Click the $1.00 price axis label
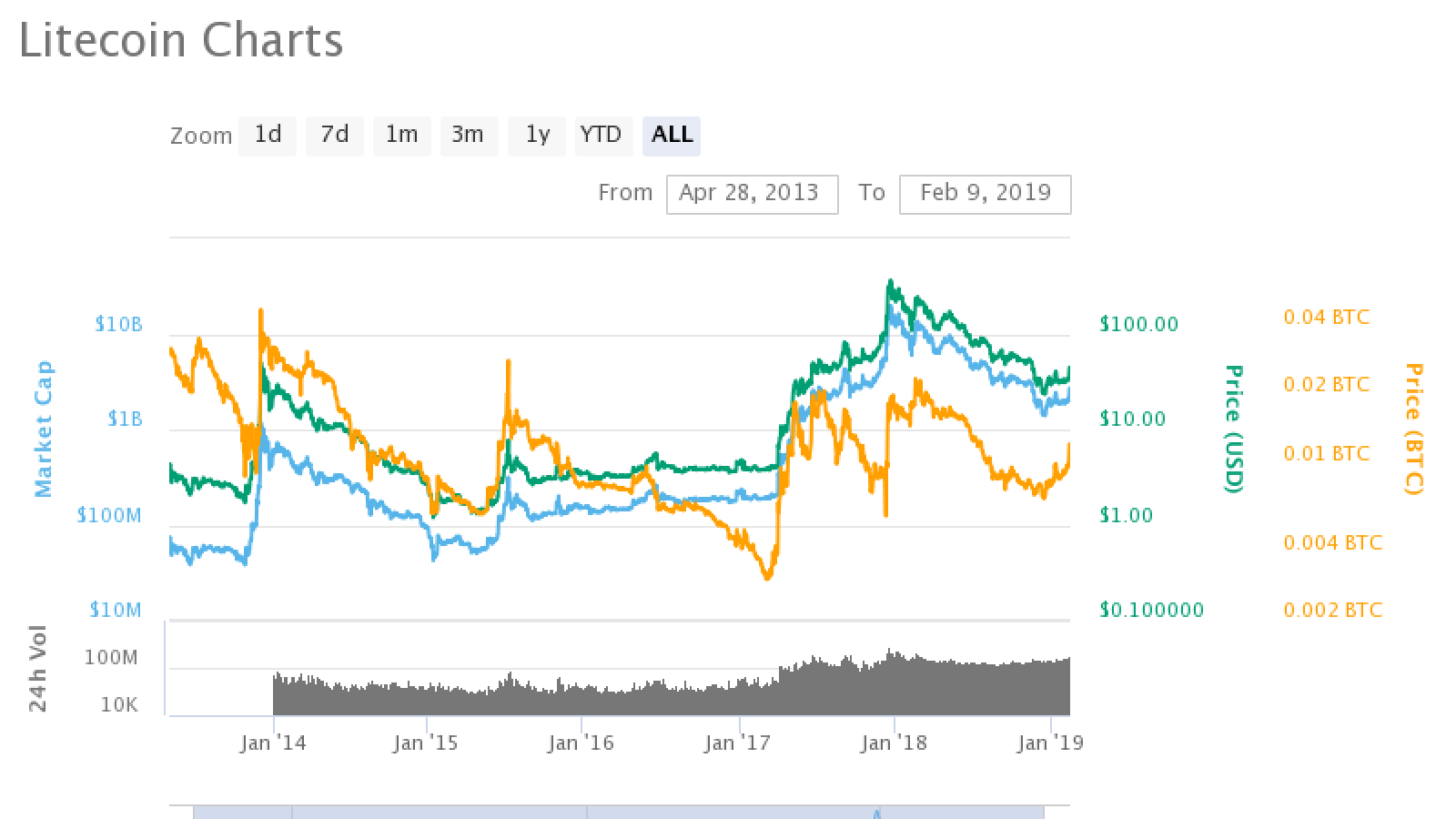Screen dimensions: 1456x819 click(1126, 515)
